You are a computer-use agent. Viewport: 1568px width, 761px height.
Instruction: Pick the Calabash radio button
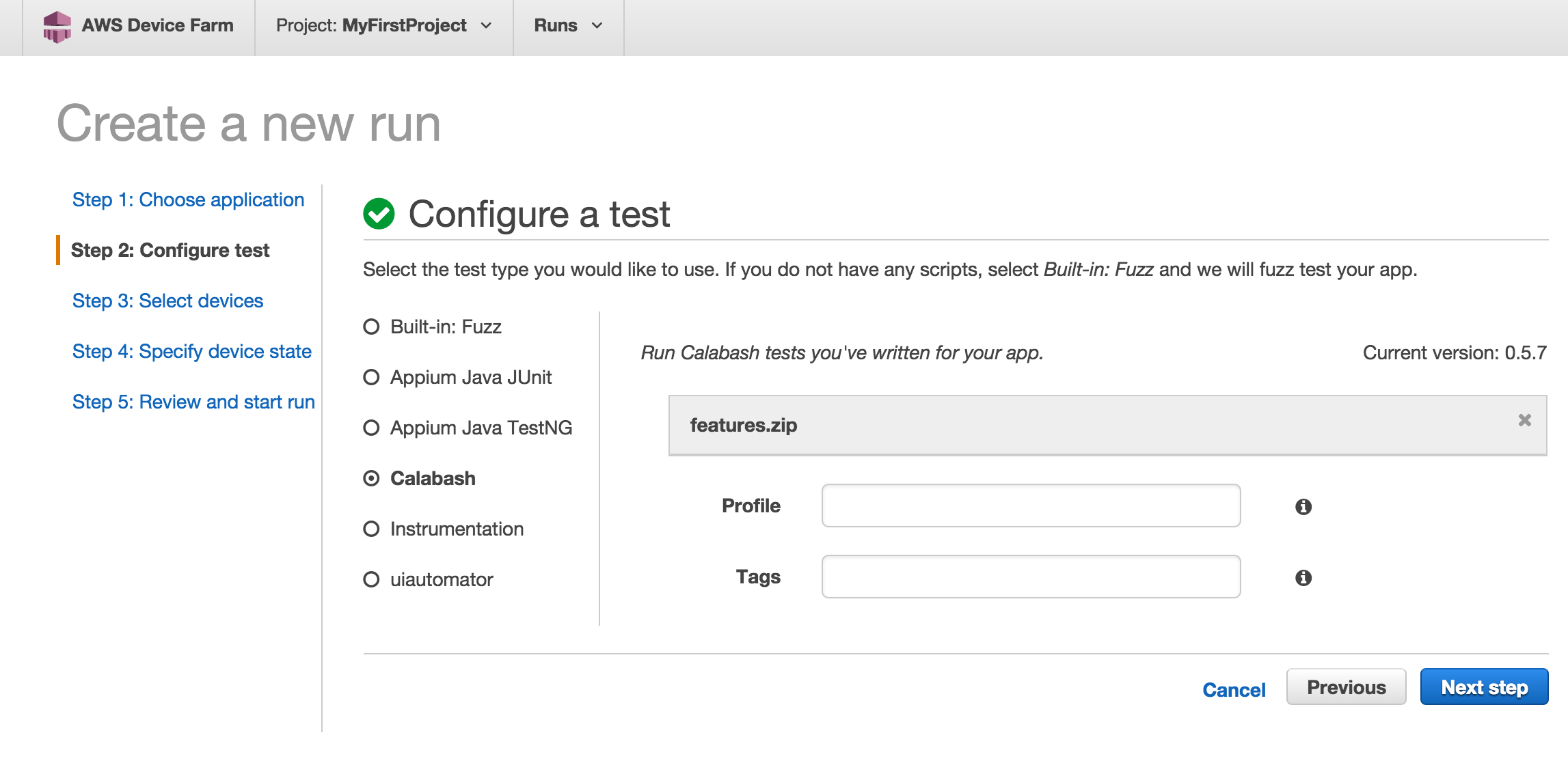371,479
